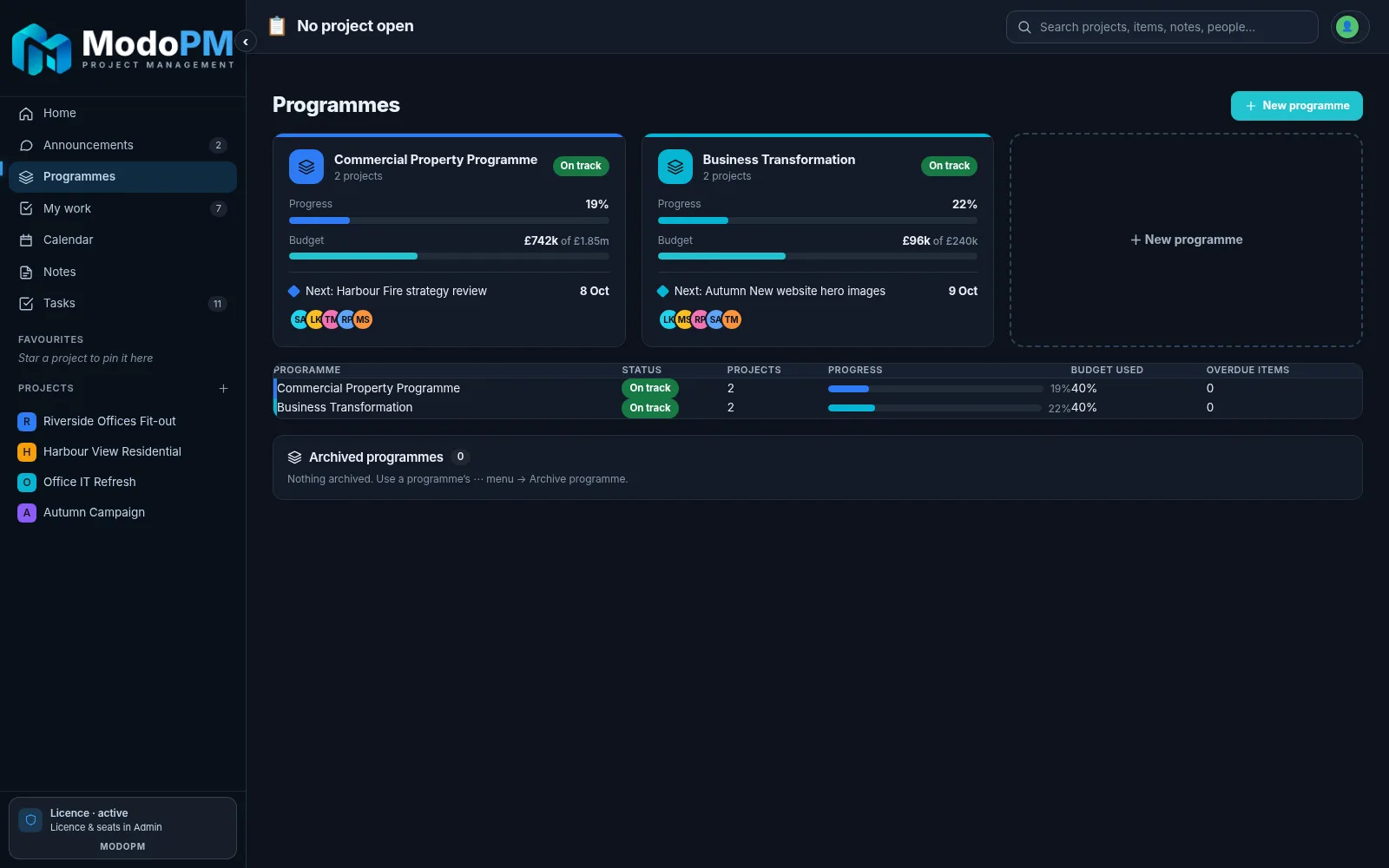This screenshot has height=868, width=1389.
Task: Click the dashed New programme placeholder card
Action: (1186, 240)
